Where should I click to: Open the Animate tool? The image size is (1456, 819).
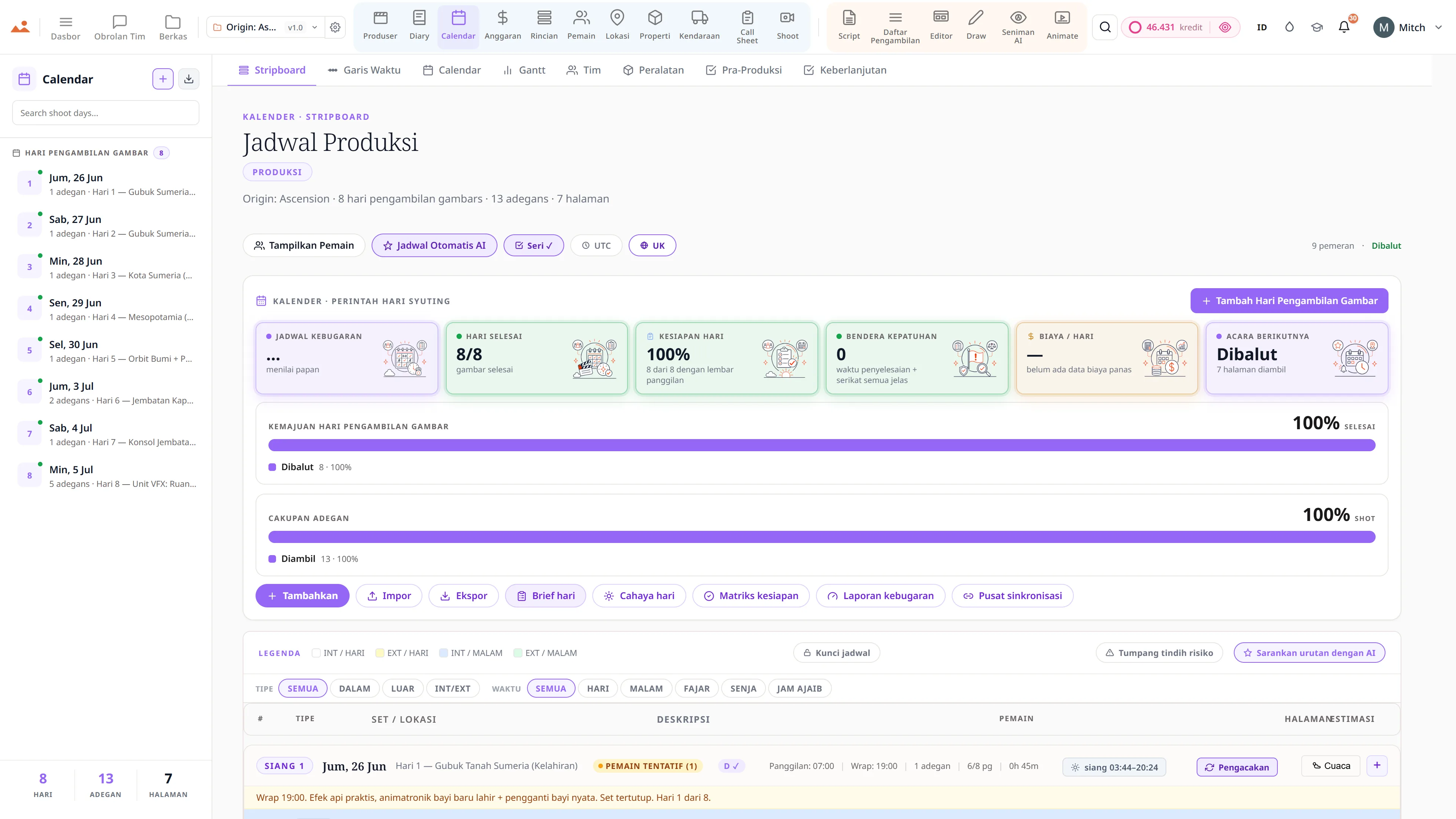point(1062,27)
